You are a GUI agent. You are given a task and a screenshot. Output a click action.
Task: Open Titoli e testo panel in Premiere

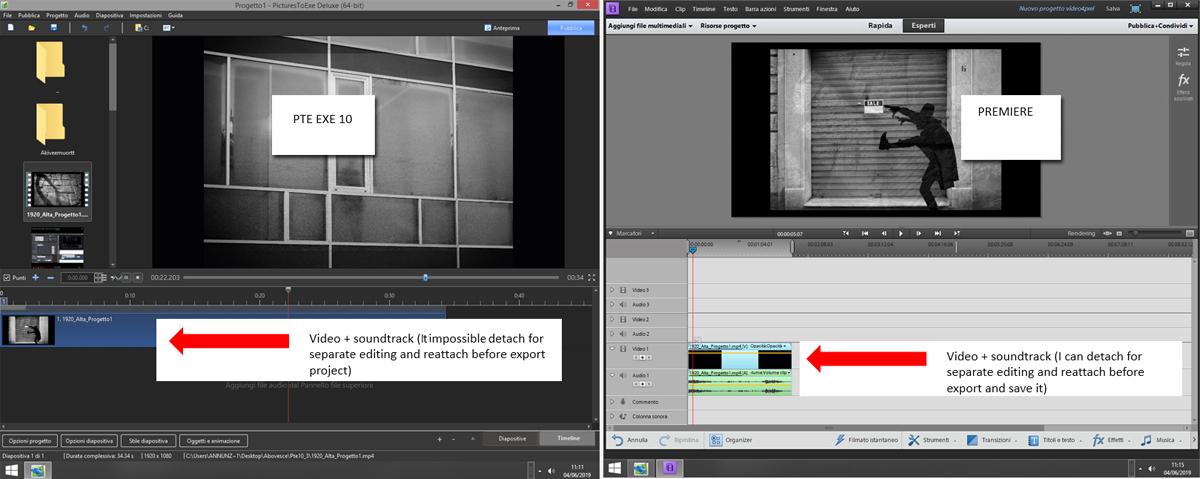tap(1053, 439)
